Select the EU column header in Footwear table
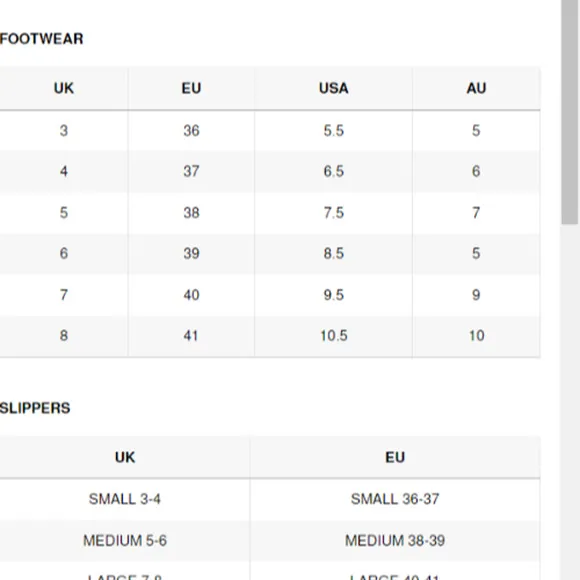 coord(191,88)
